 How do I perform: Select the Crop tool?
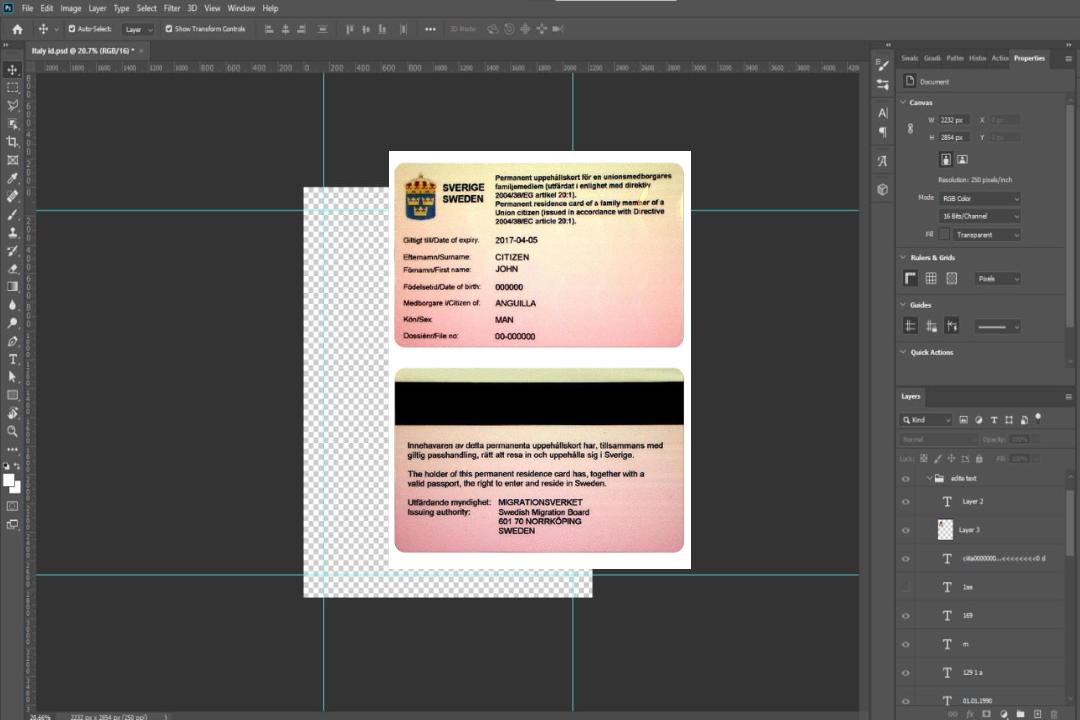click(x=12, y=141)
